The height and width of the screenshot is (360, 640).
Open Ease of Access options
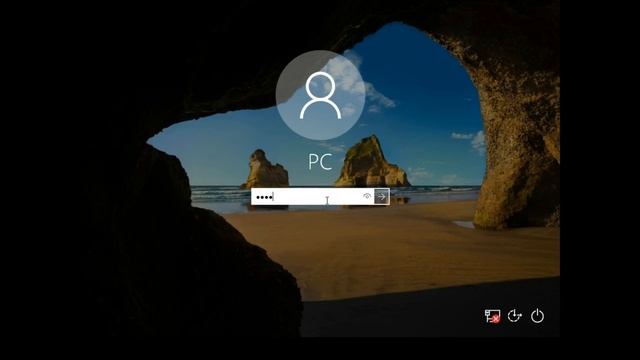pos(515,316)
